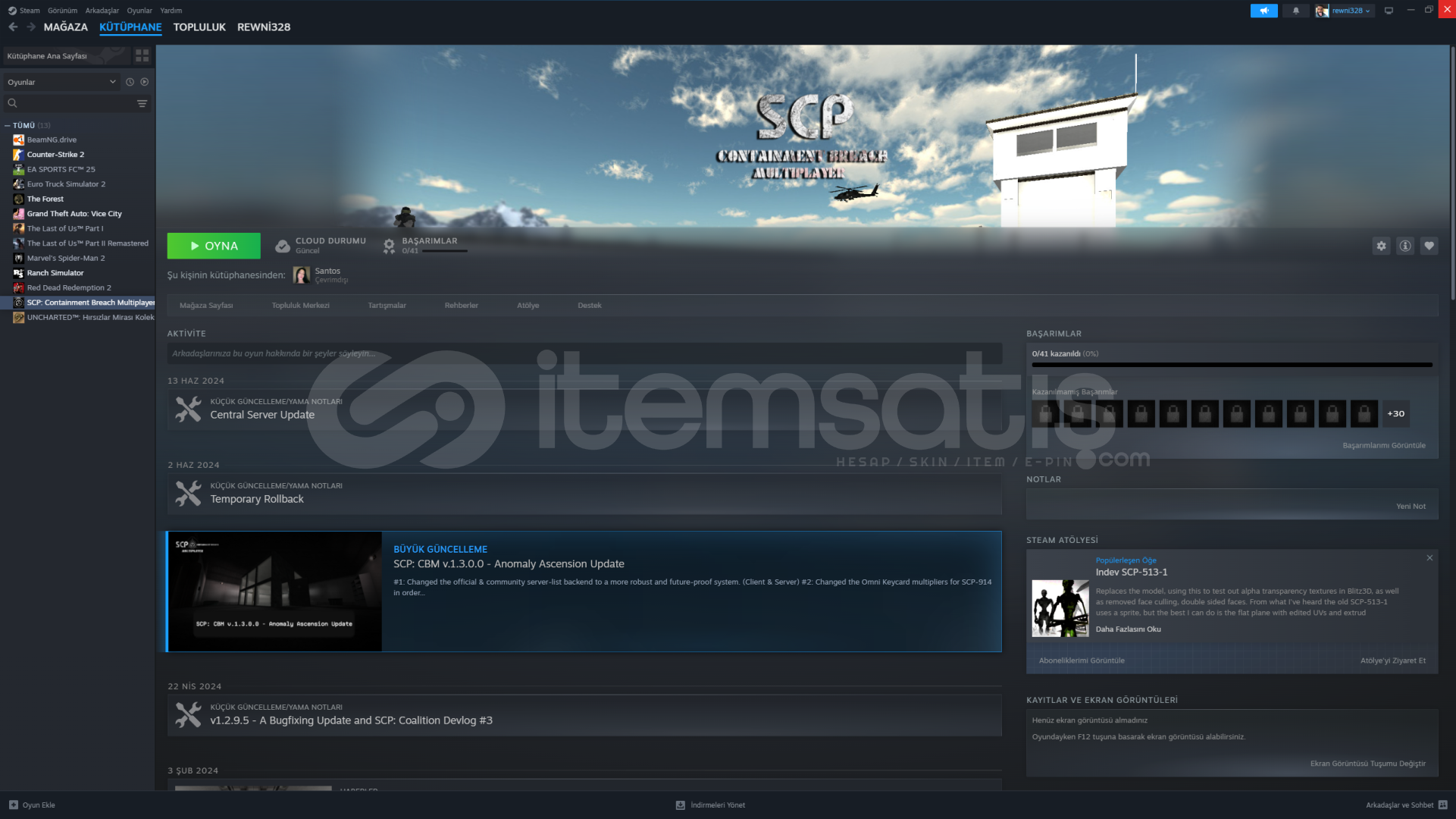Image resolution: width=1456 pixels, height=819 pixels.
Task: Select The Forest in library
Action: [45, 199]
